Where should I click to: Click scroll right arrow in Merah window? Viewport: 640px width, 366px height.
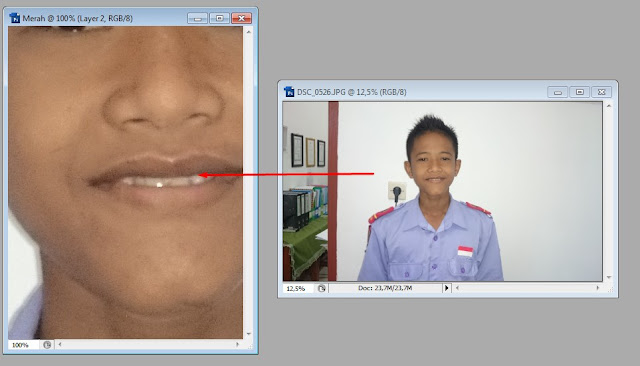[x=238, y=344]
